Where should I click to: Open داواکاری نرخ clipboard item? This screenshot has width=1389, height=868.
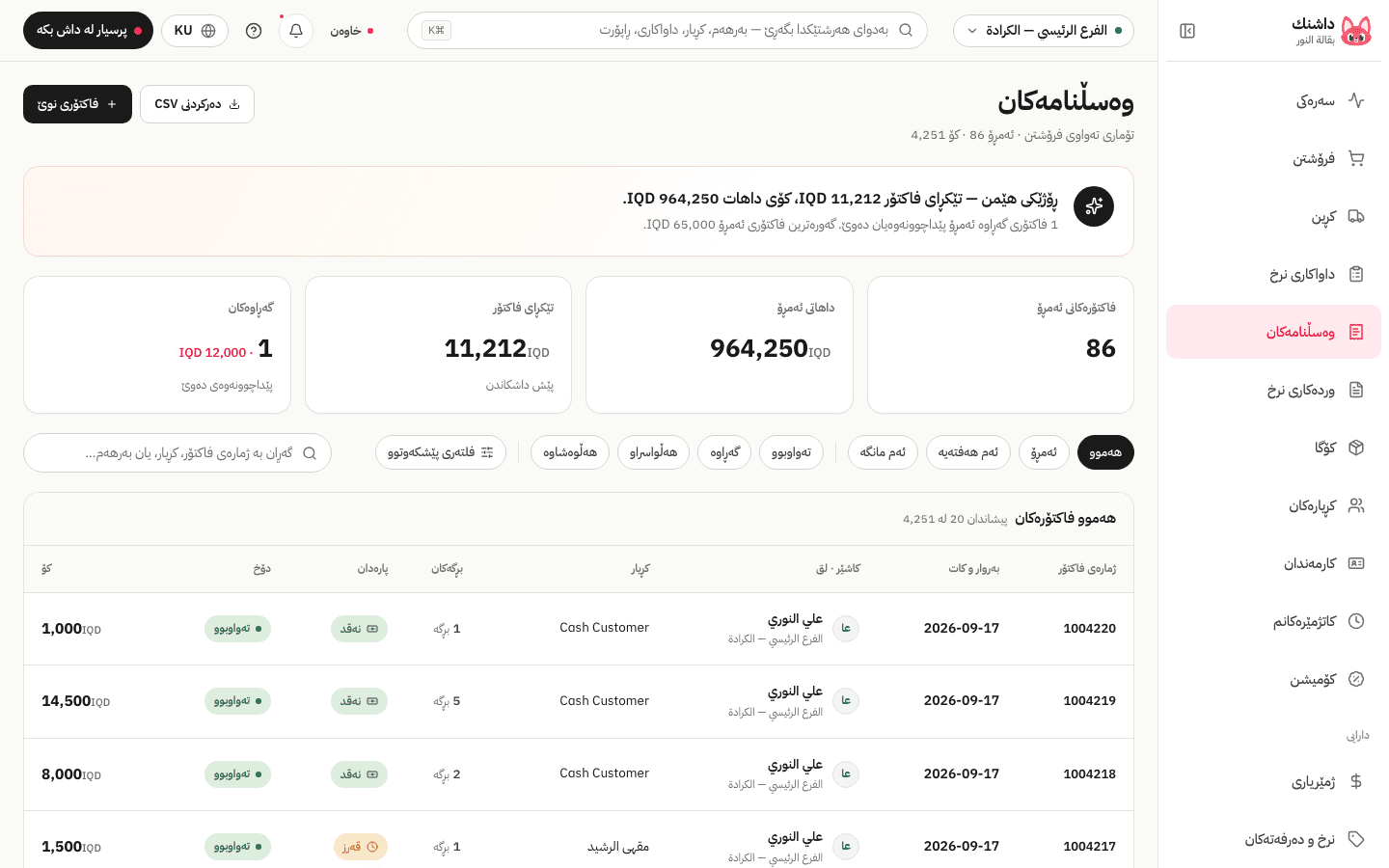tap(1273, 274)
